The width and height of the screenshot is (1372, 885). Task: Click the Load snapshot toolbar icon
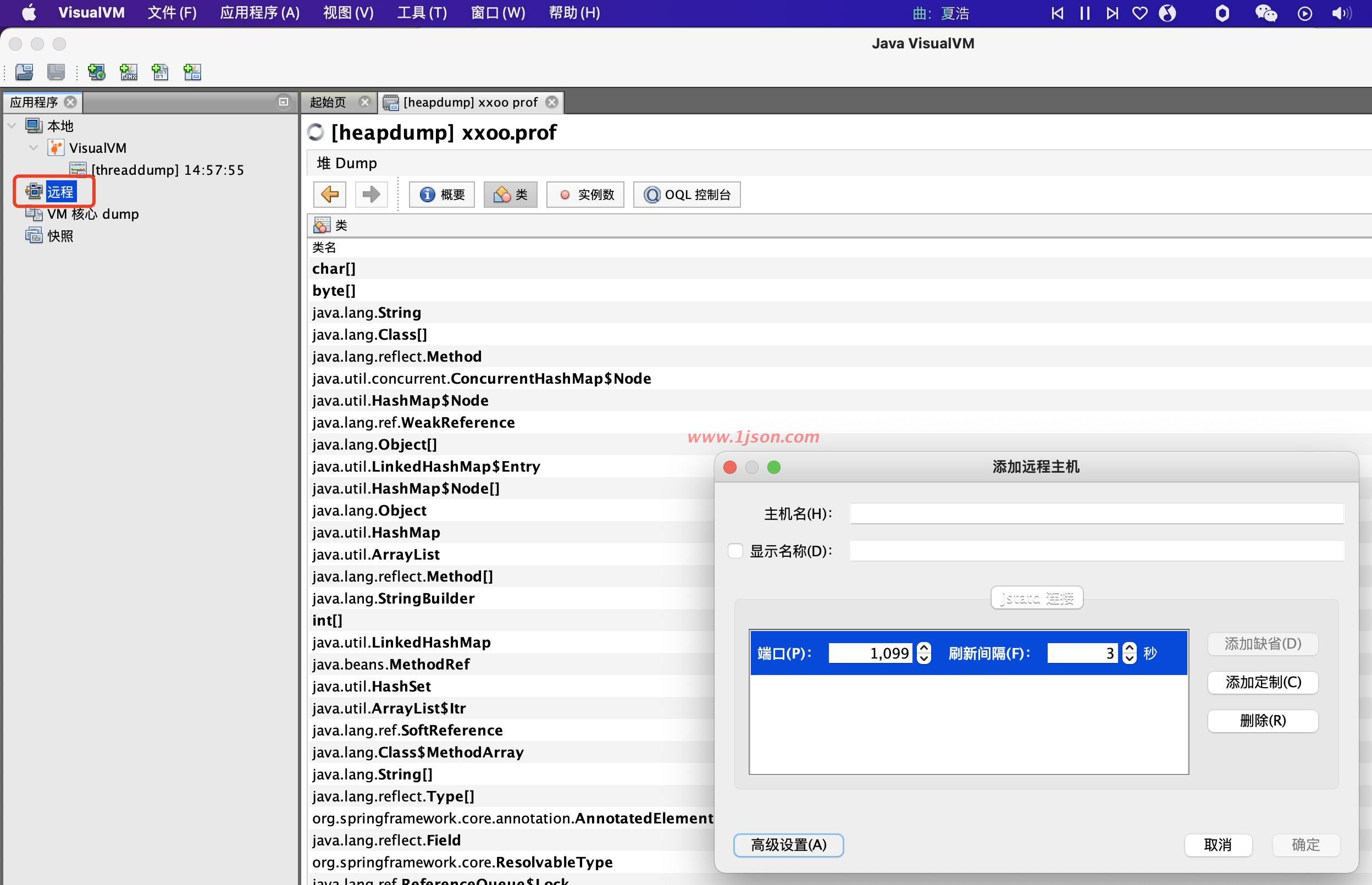[x=24, y=72]
